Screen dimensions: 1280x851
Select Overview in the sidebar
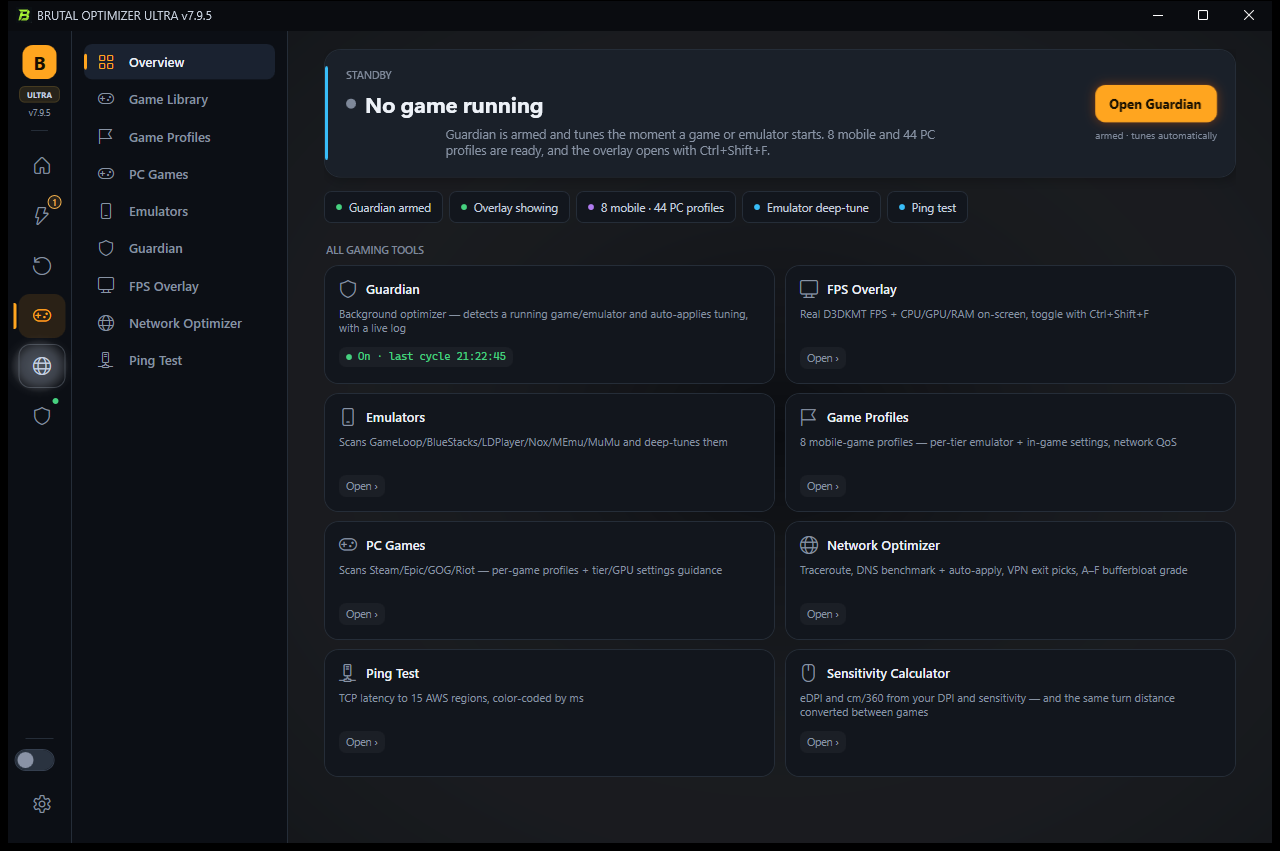180,62
